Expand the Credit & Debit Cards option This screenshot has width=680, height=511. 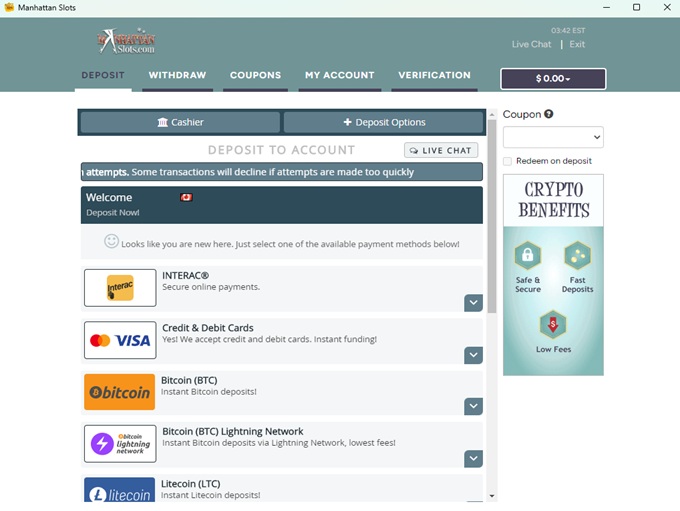tap(473, 355)
